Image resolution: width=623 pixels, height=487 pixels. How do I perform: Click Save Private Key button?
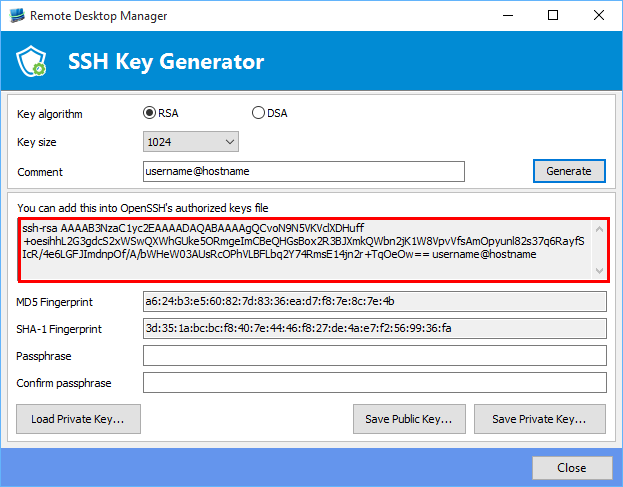pyautogui.click(x=539, y=419)
